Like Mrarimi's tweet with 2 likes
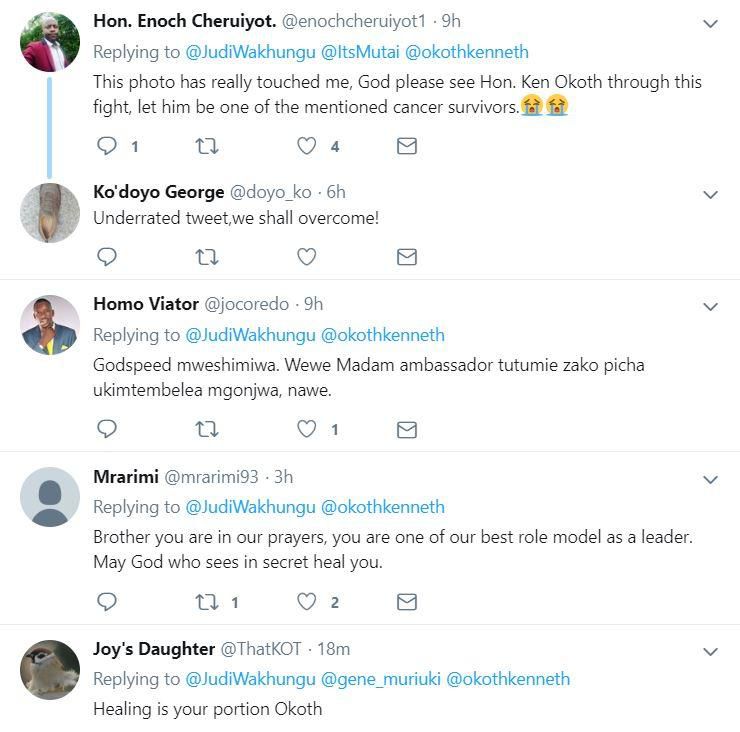This screenshot has width=740, height=732. coord(307,601)
